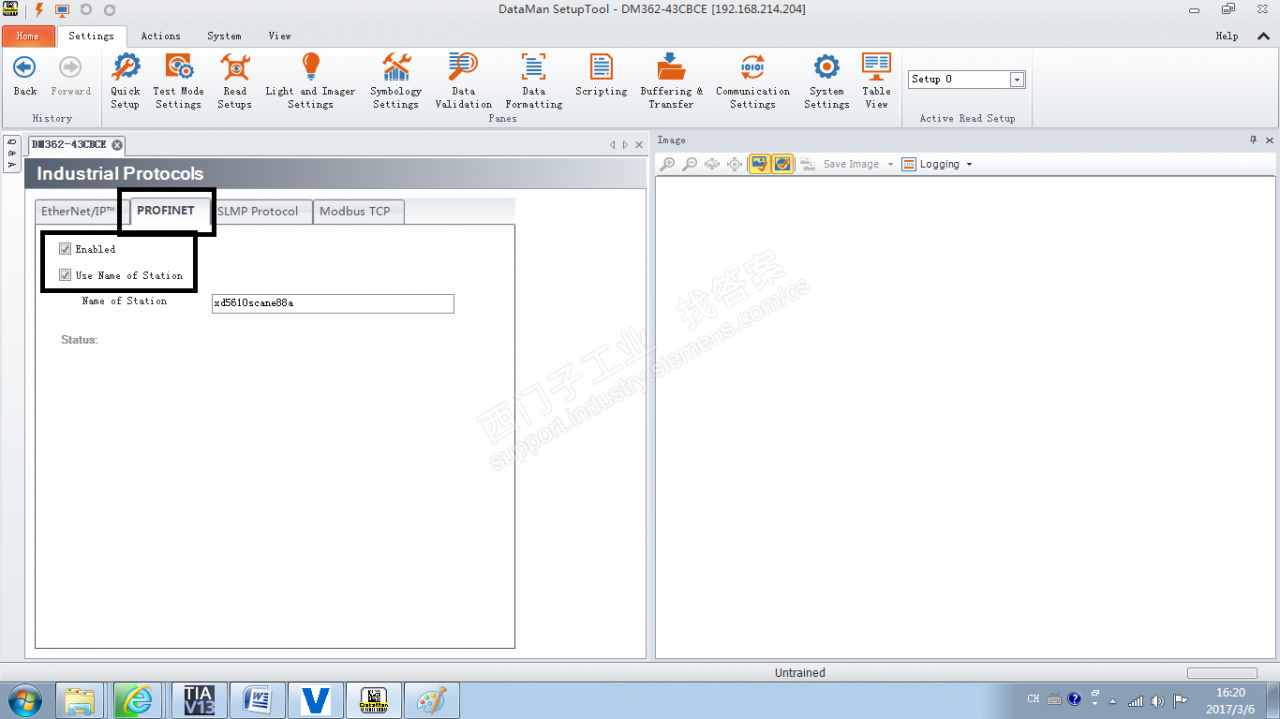Select the PROFINET protocol tab
This screenshot has width=1280, height=719.
[x=166, y=211]
